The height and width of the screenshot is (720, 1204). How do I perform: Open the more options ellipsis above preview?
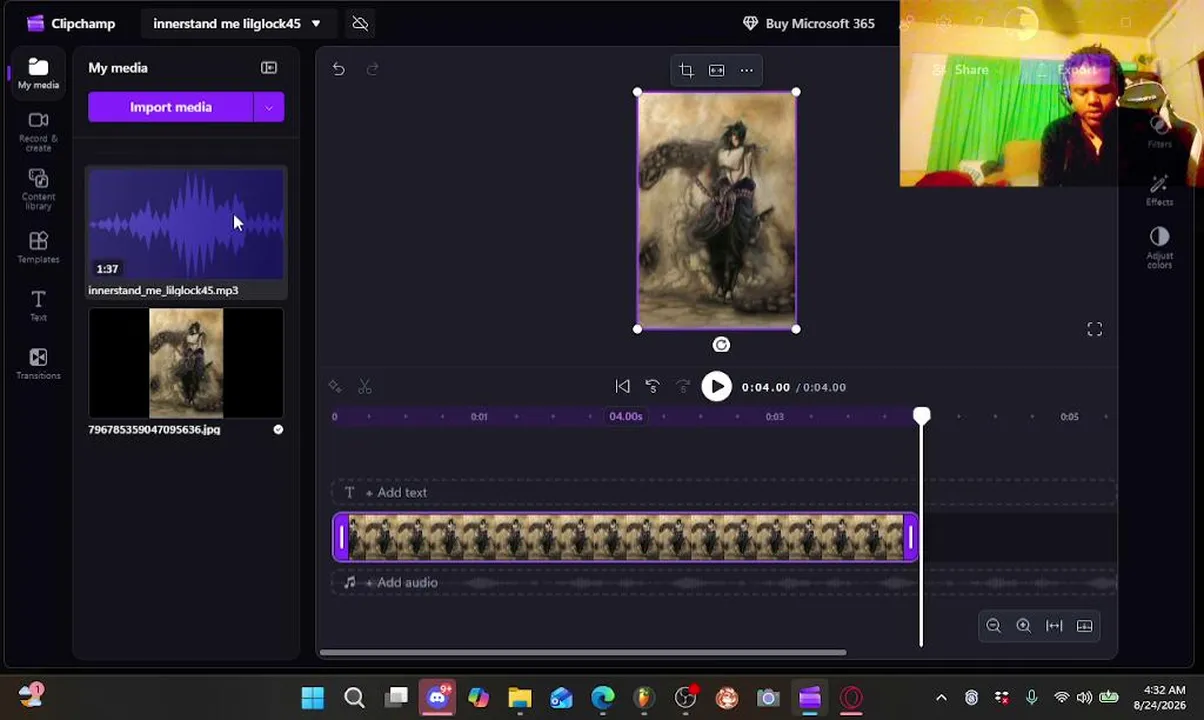tap(746, 70)
